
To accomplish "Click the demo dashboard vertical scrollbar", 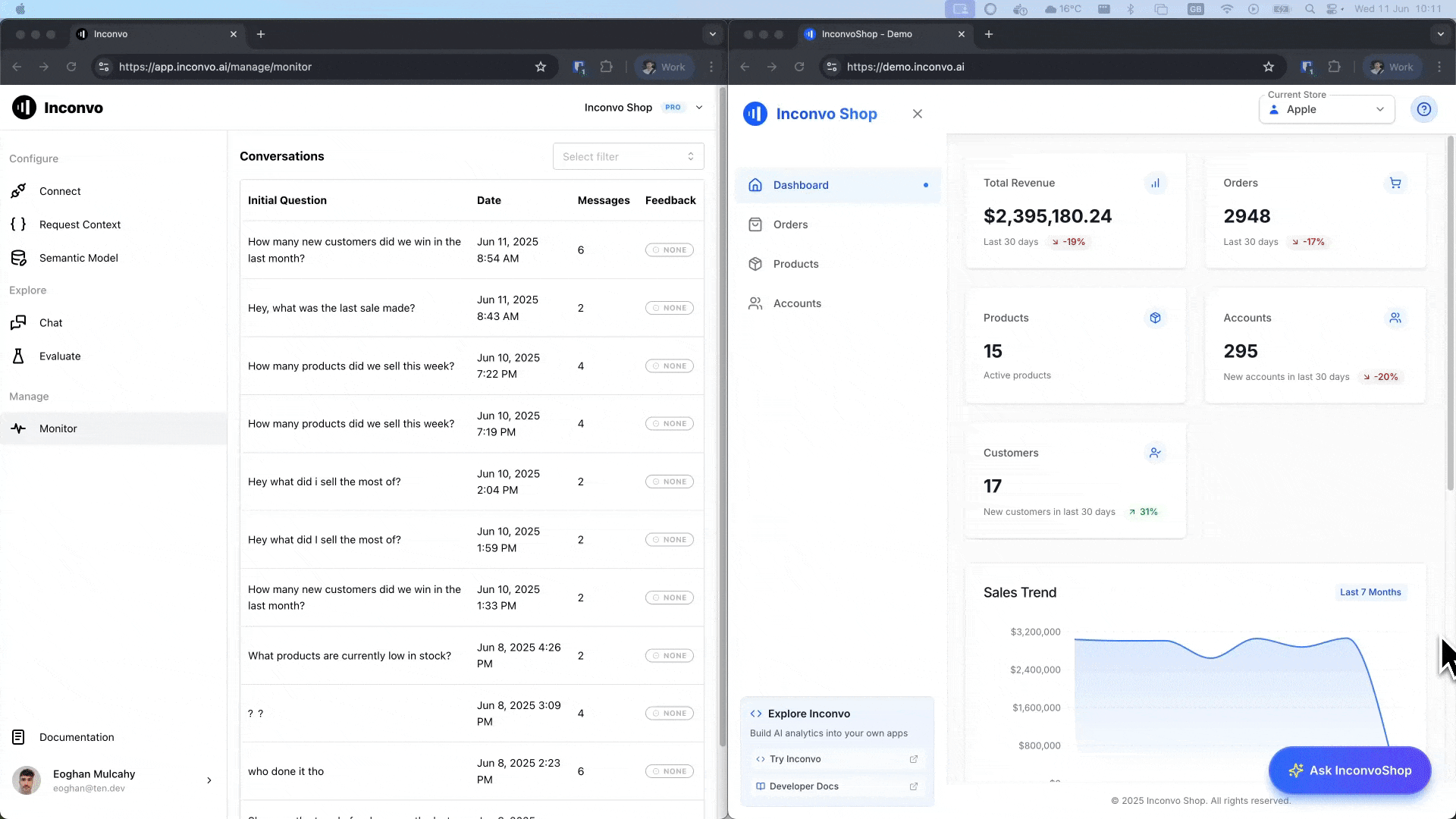I will pos(1451,313).
